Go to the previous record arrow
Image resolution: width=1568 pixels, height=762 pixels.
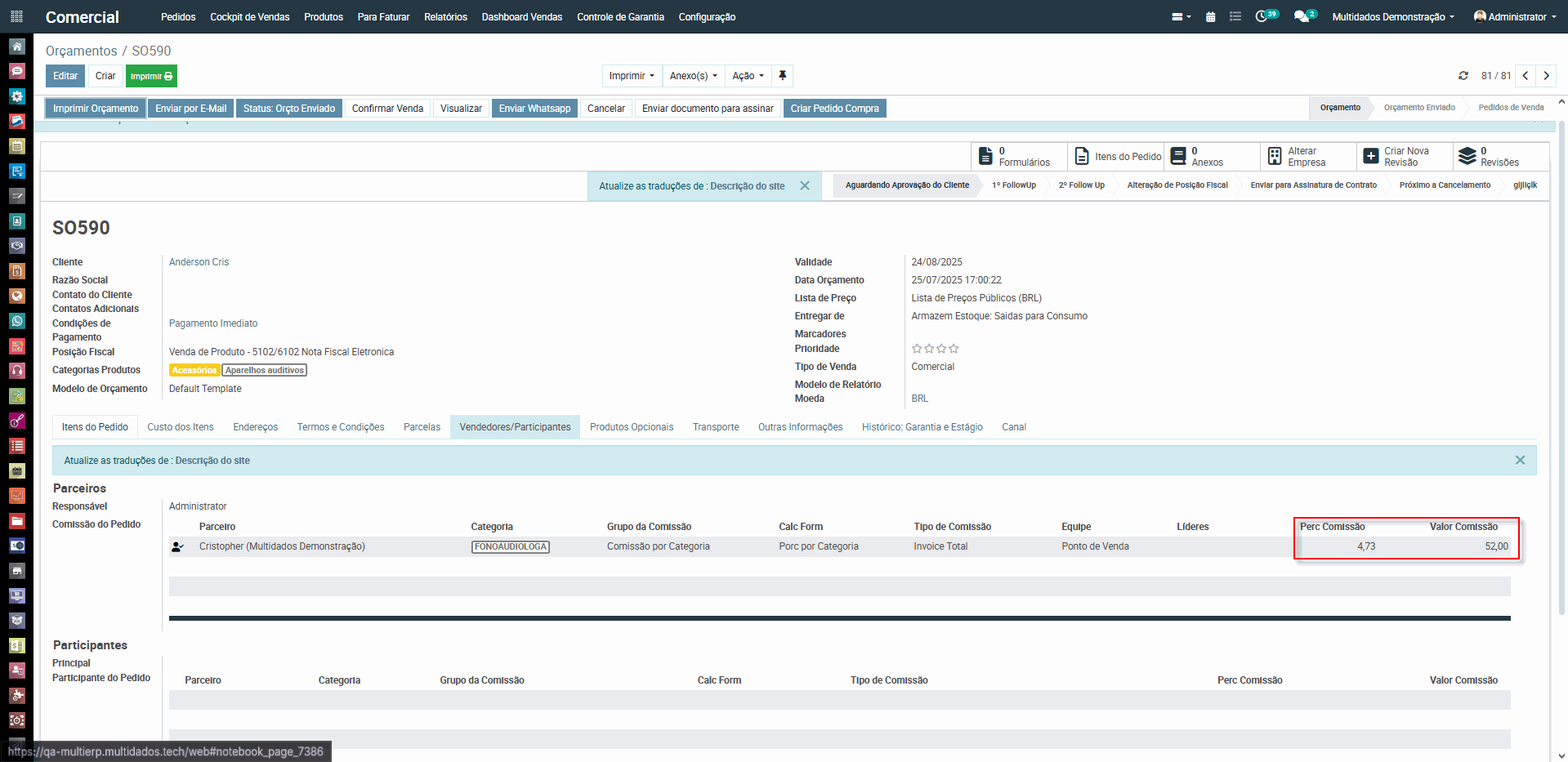1525,76
